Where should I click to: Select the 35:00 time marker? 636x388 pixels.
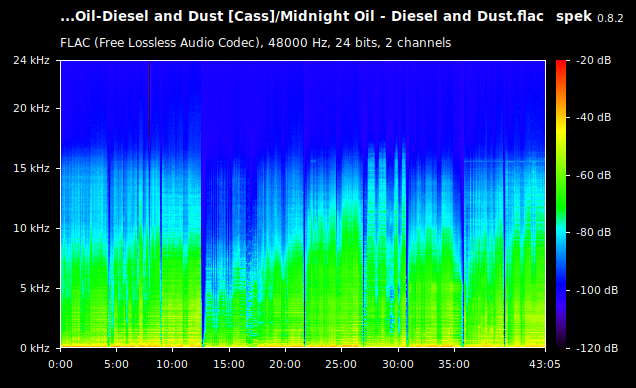(x=454, y=364)
